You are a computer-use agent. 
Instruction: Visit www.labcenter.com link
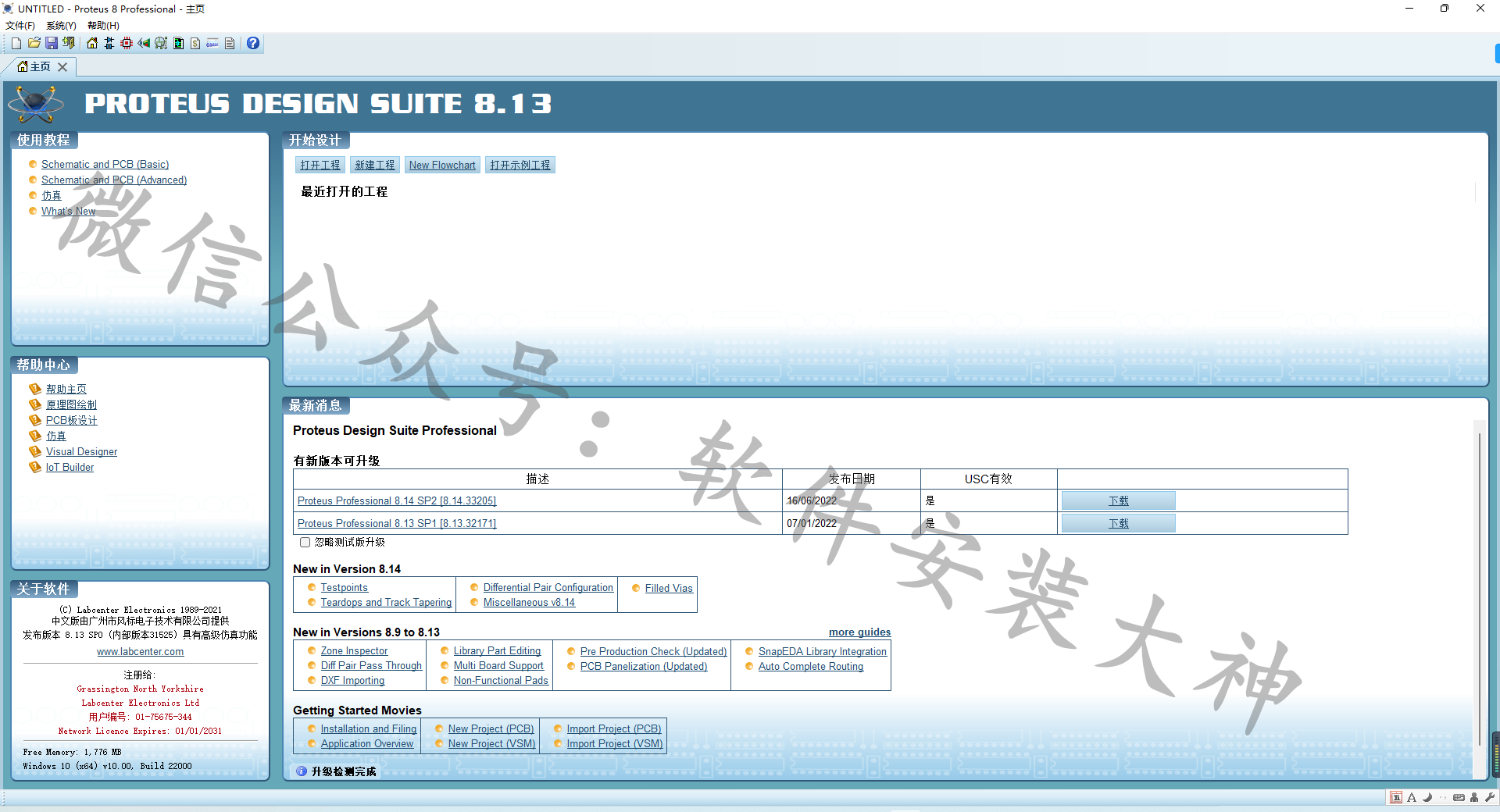[x=141, y=652]
